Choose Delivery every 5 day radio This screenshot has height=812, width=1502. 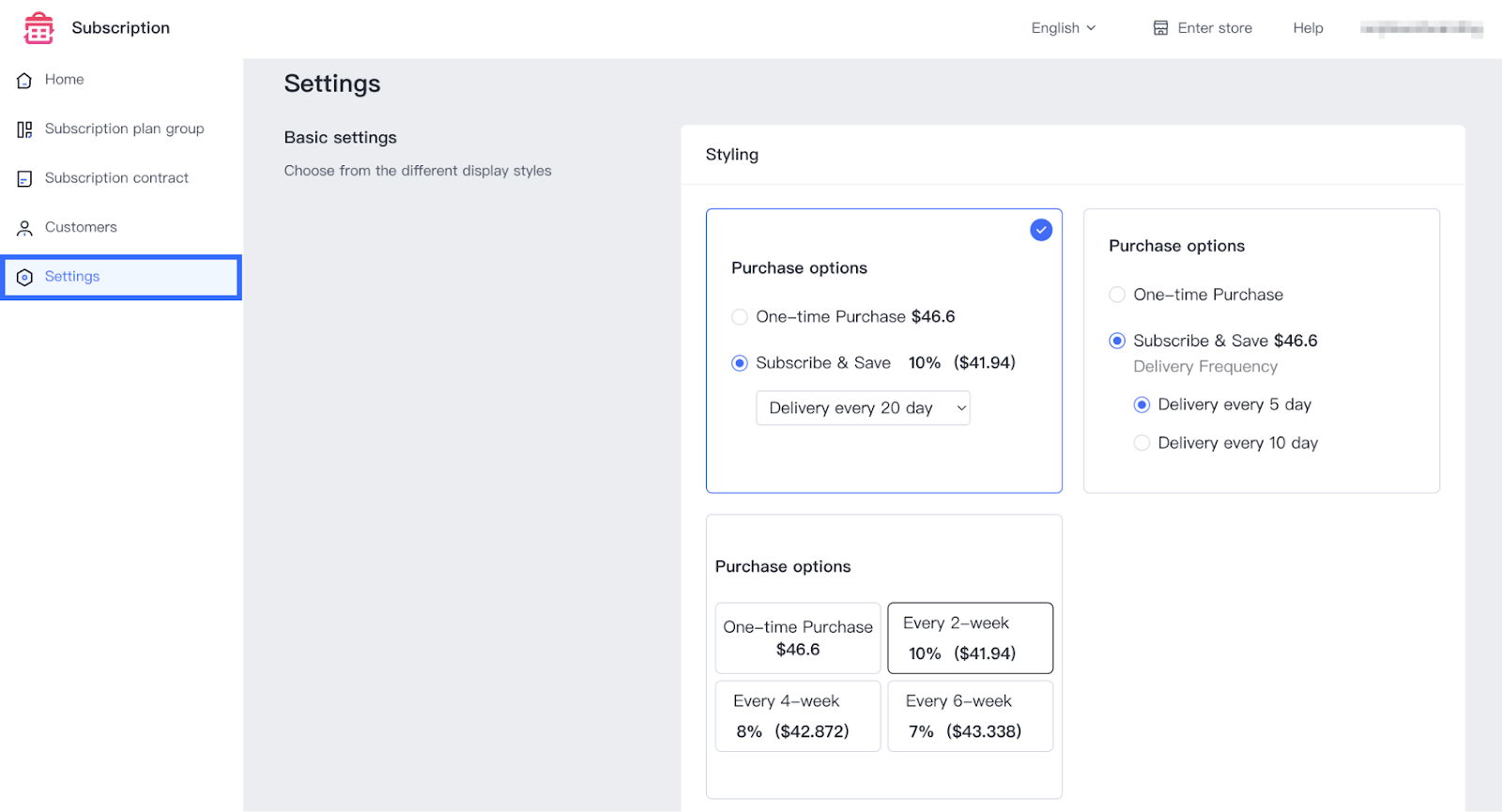point(1142,405)
